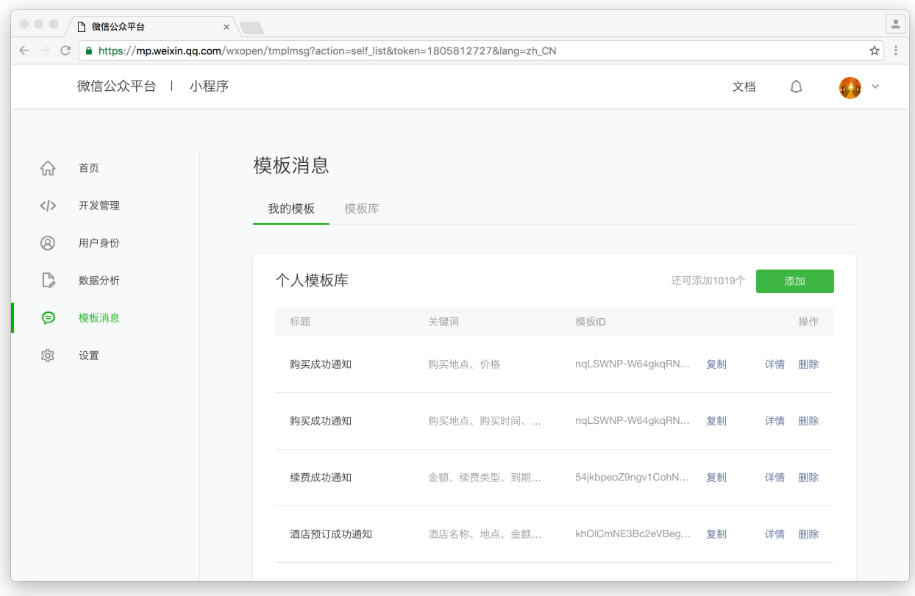
Task: Delete the 购买地点、价格 template
Action: 809,364
